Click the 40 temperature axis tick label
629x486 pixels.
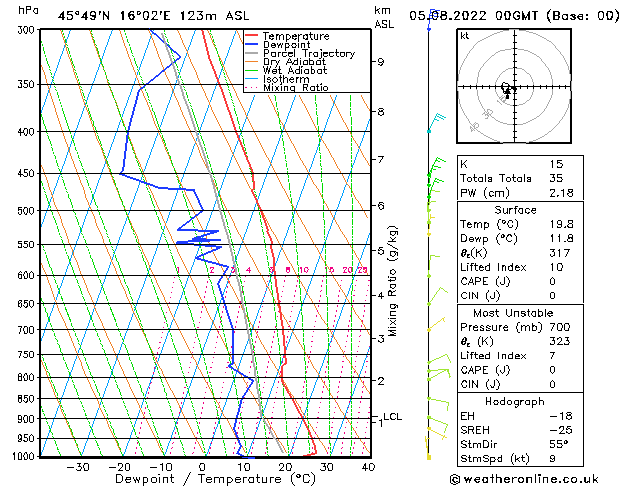point(368,468)
